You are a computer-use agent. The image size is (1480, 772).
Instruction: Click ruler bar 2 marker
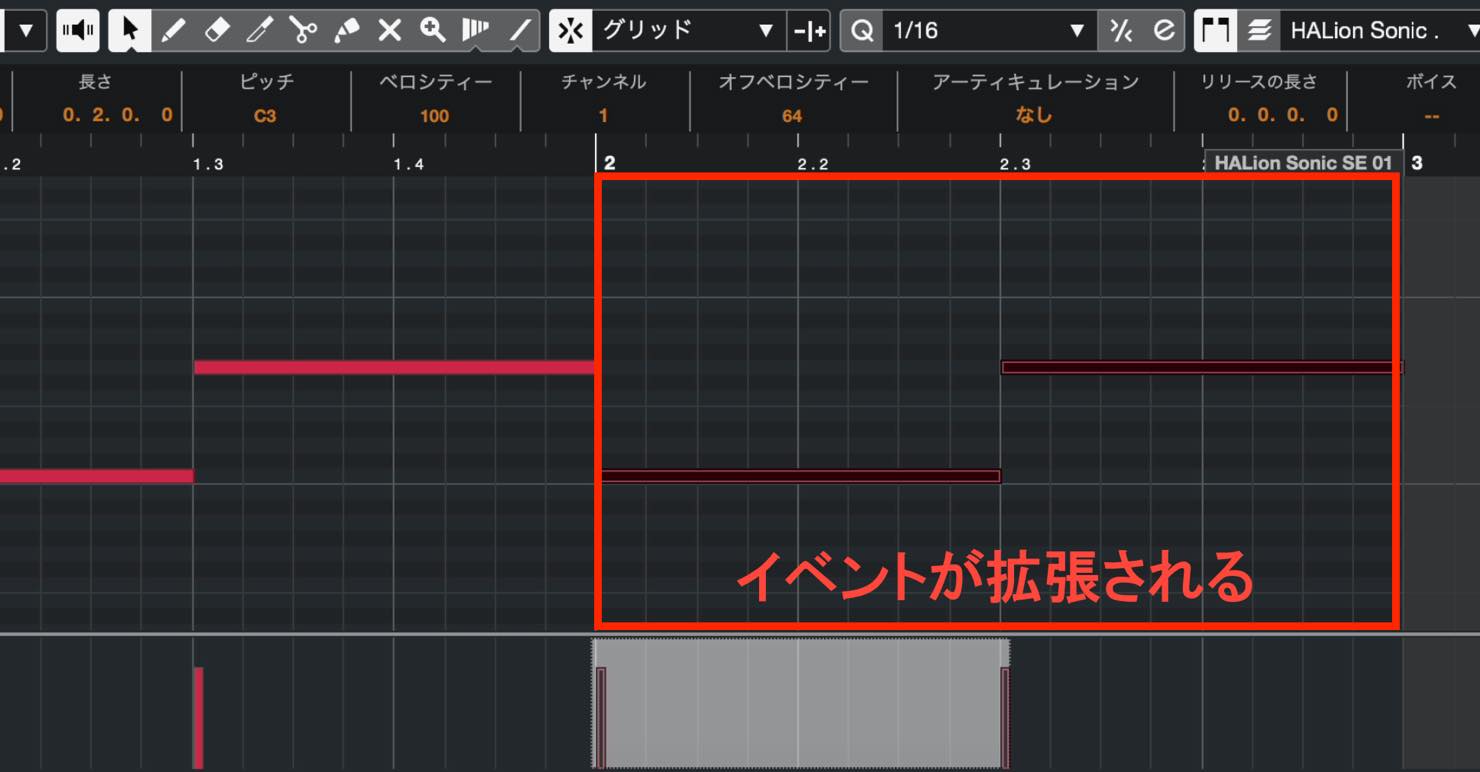coord(608,163)
